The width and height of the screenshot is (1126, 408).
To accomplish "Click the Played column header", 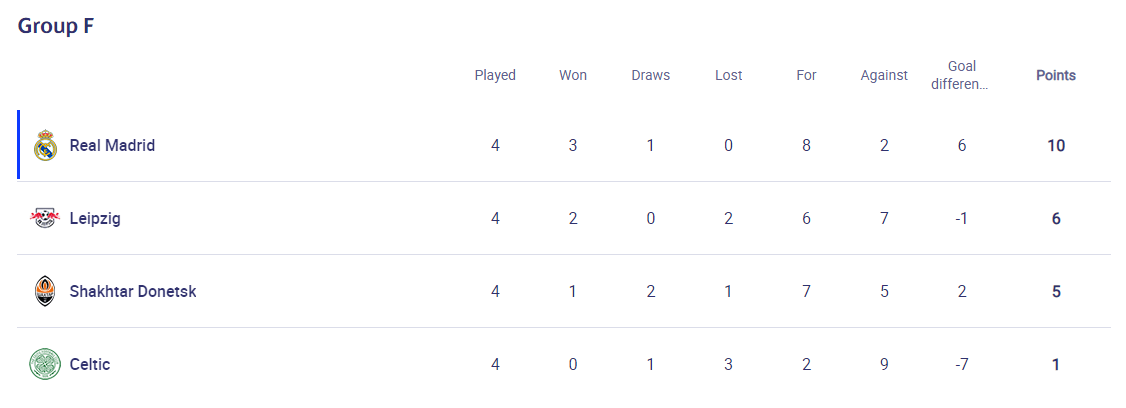I will click(x=495, y=75).
